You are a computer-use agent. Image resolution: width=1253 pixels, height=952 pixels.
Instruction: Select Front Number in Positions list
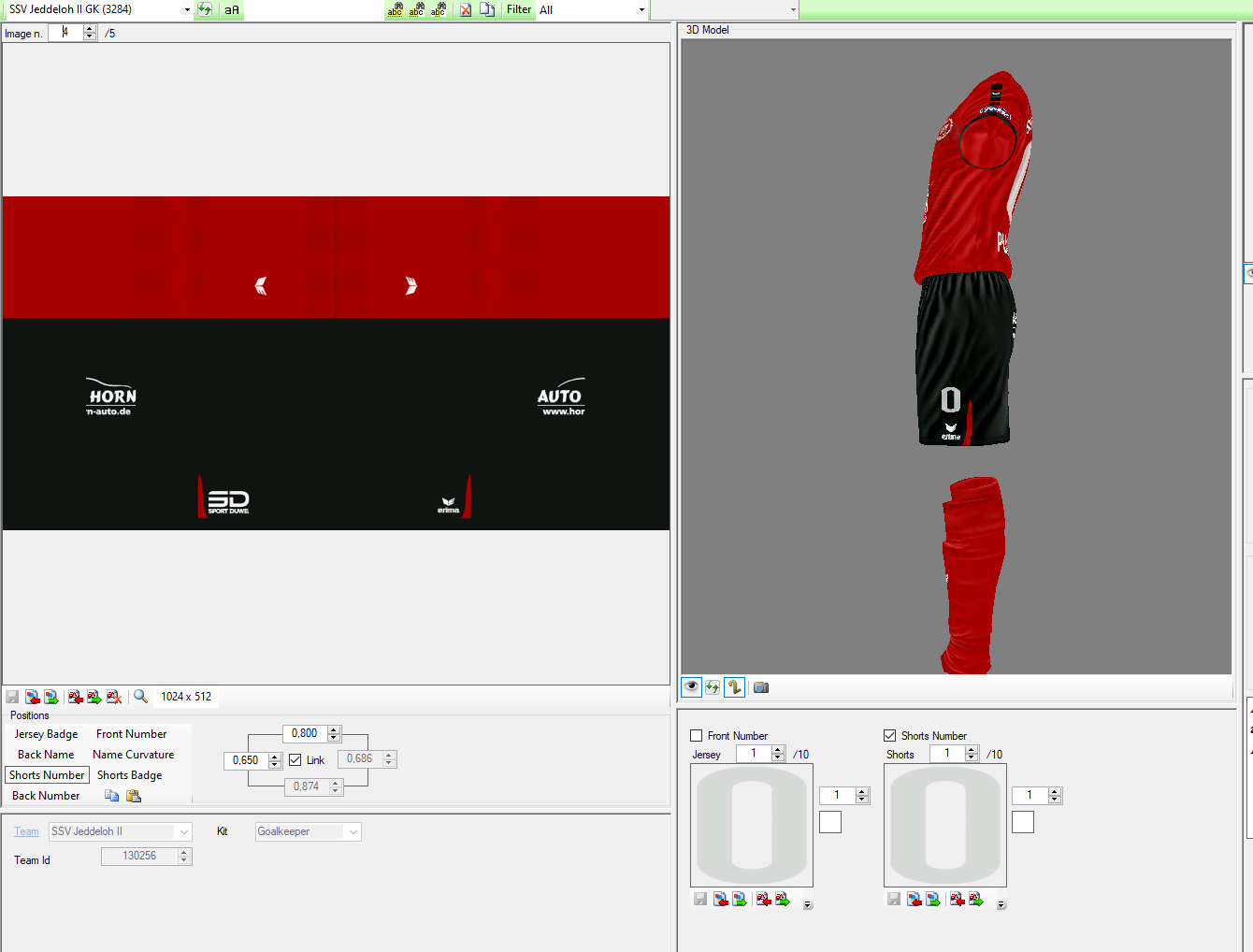(131, 734)
